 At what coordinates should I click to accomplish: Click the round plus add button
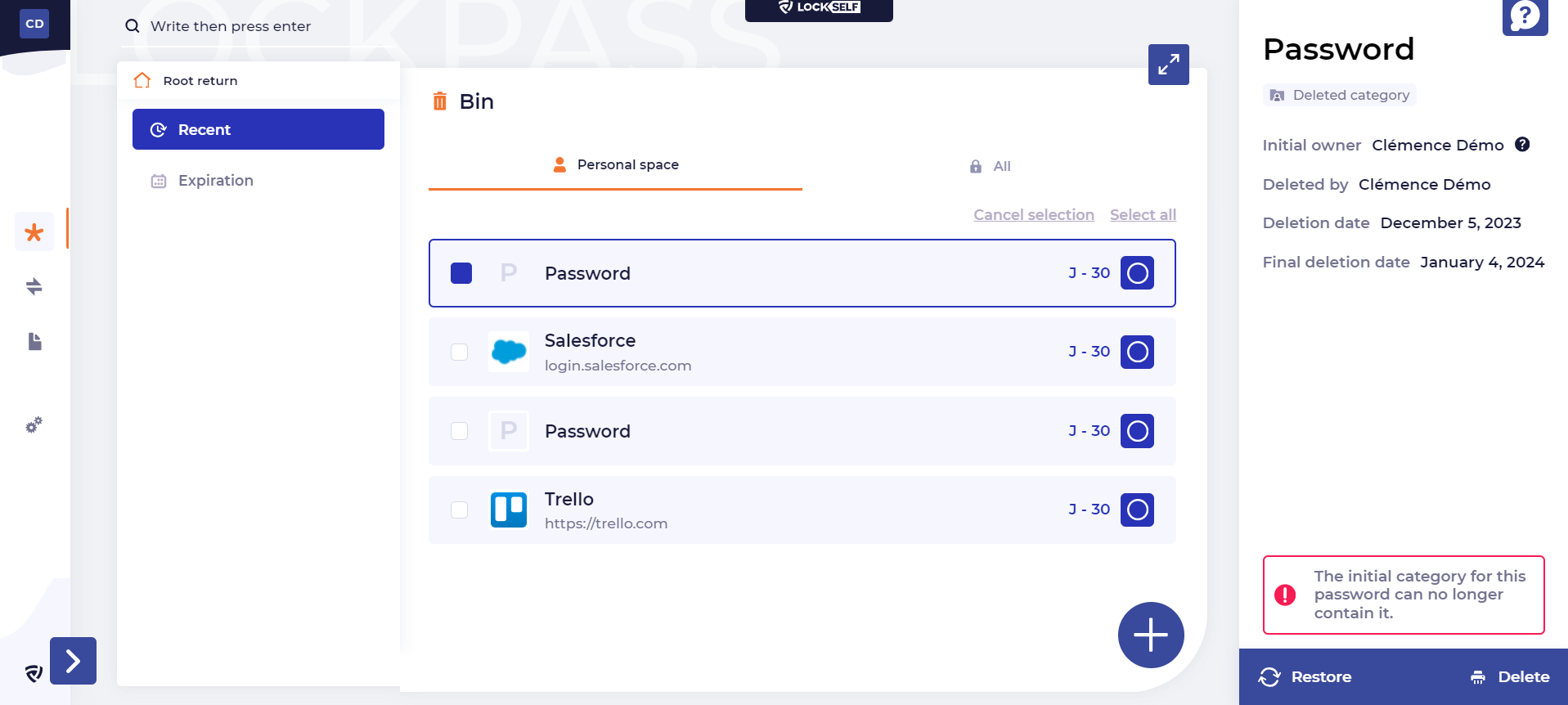pyautogui.click(x=1150, y=635)
